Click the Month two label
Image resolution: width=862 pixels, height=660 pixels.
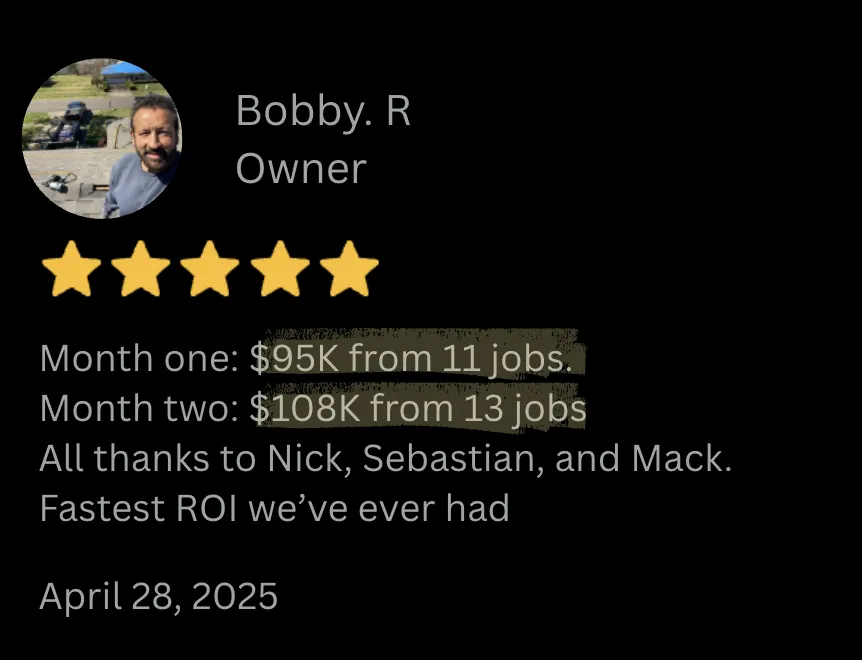[x=140, y=408]
